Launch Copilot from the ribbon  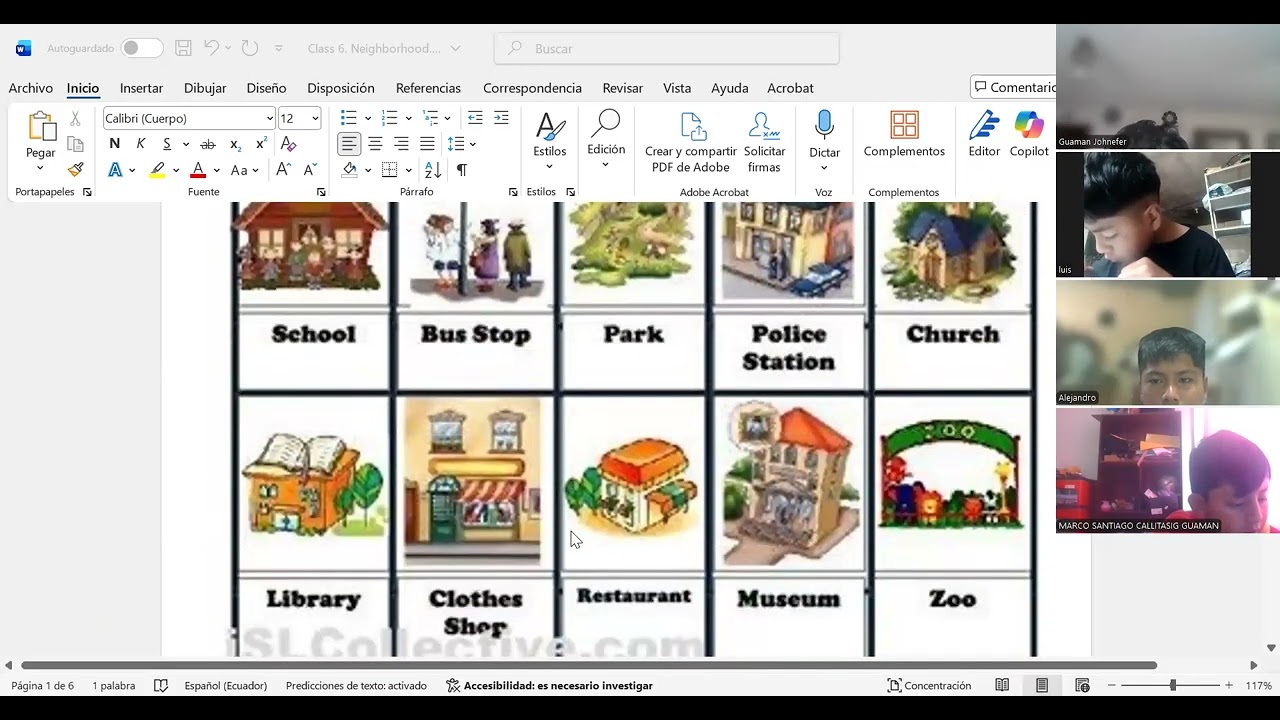coord(1029,124)
